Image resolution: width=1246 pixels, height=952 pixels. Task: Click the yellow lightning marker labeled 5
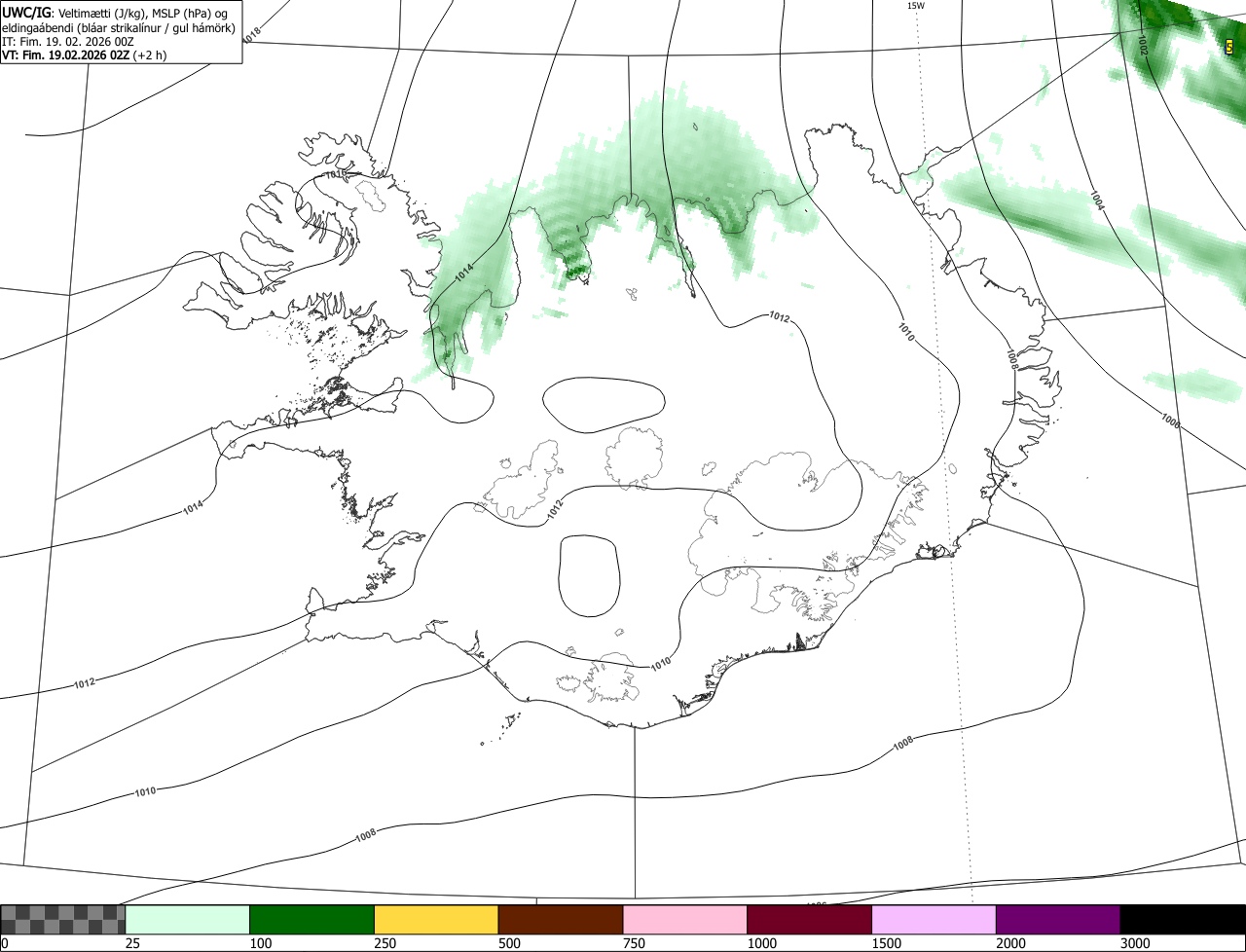(x=1229, y=46)
